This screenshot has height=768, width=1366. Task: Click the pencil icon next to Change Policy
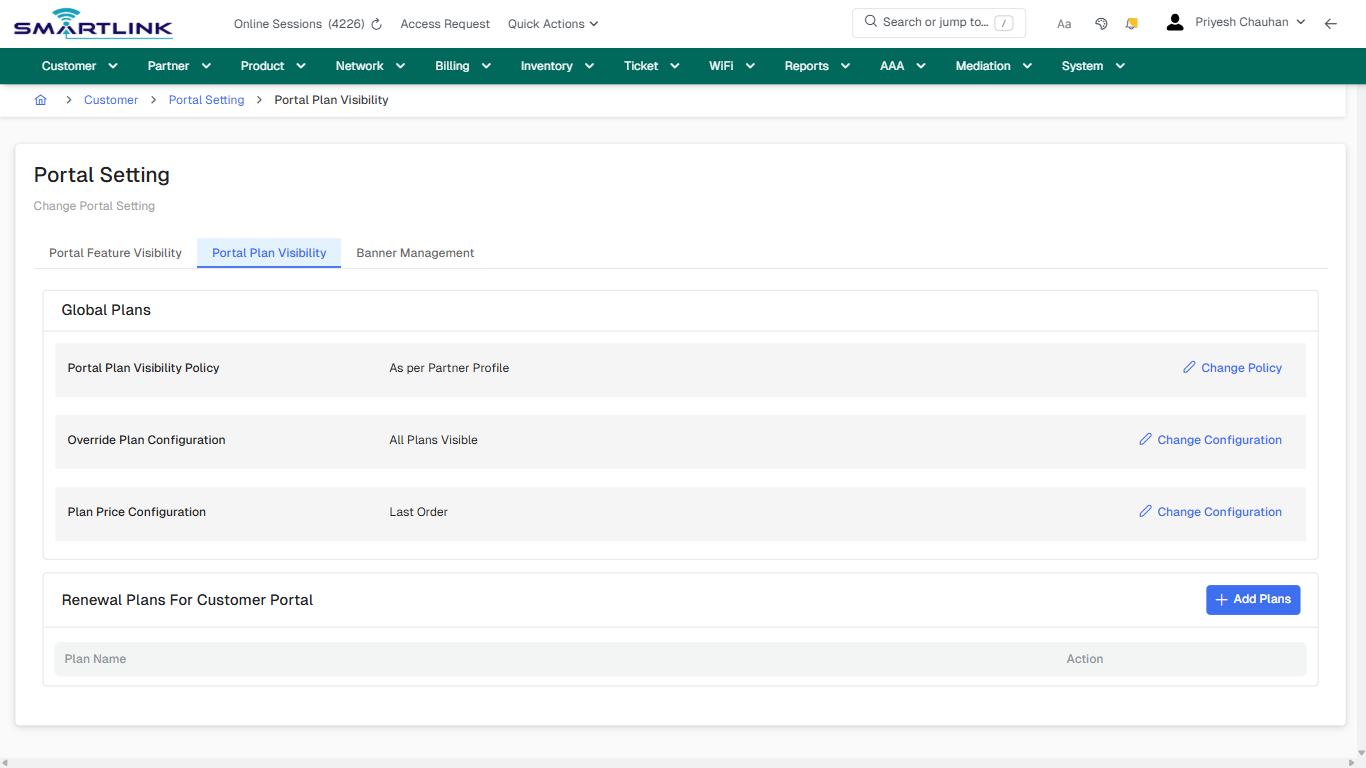pos(1188,368)
